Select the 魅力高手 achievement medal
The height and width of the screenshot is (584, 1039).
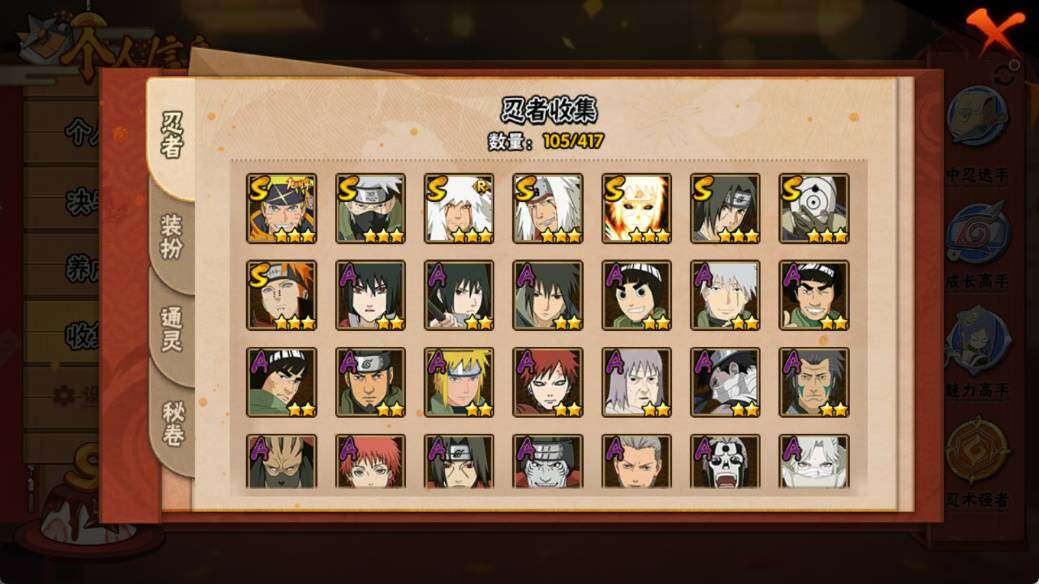(x=977, y=353)
